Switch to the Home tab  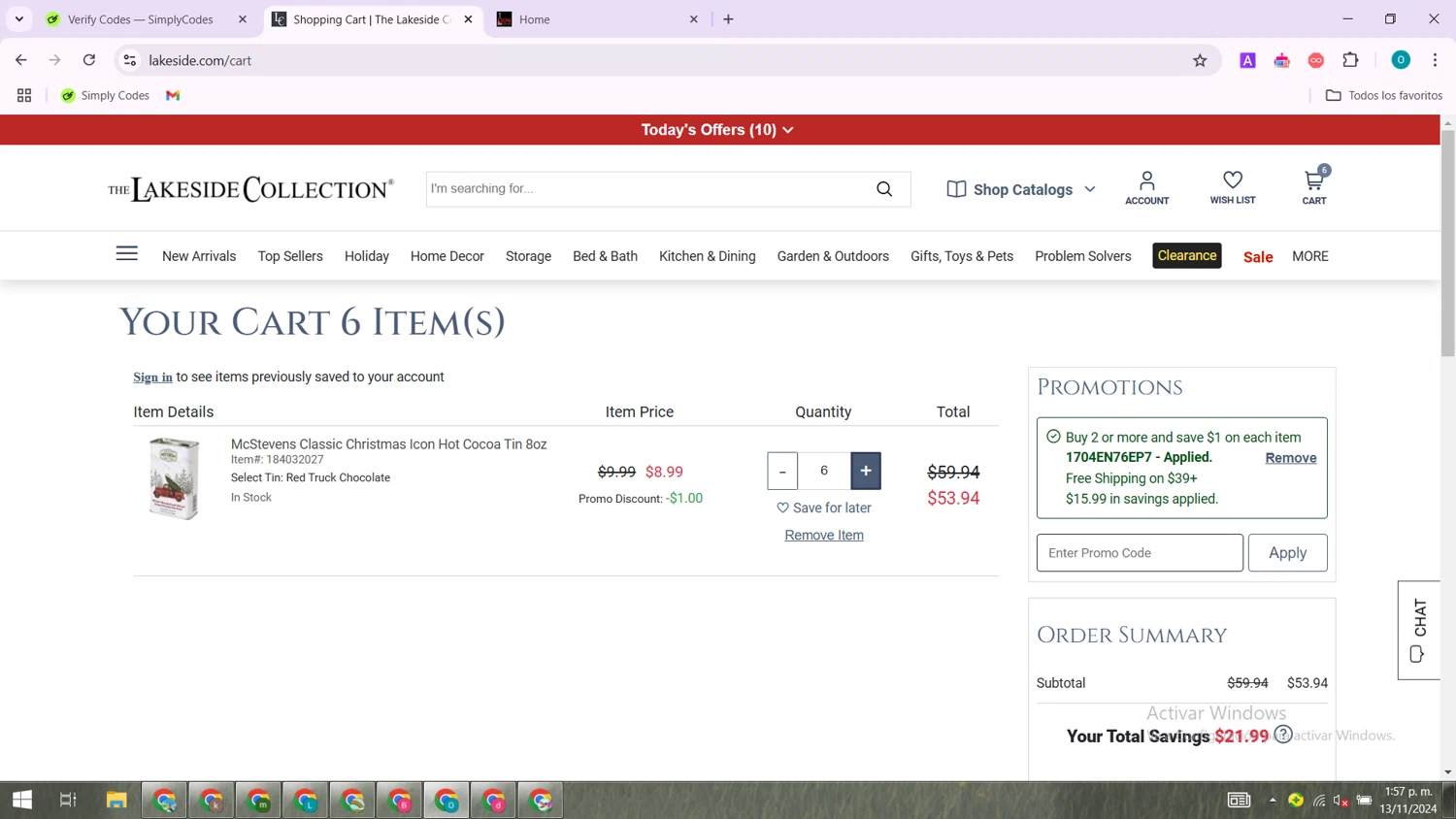point(597,19)
